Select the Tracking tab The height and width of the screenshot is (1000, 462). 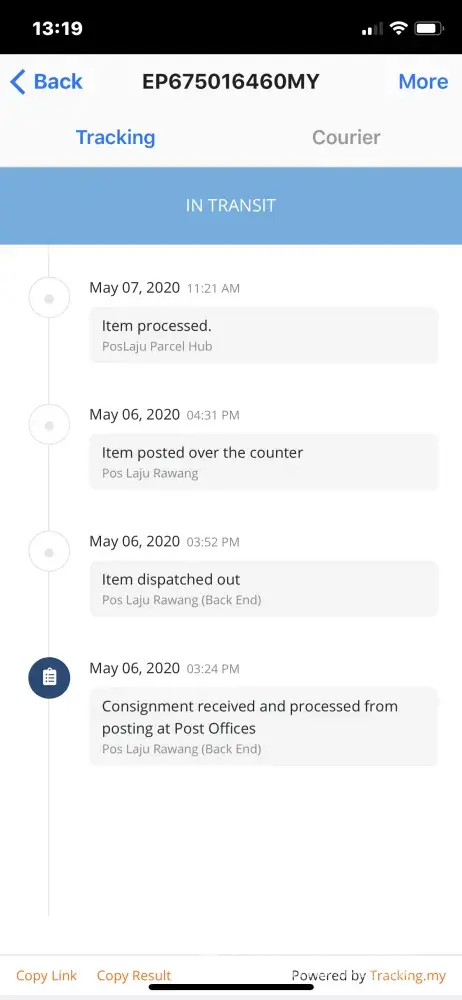point(116,137)
